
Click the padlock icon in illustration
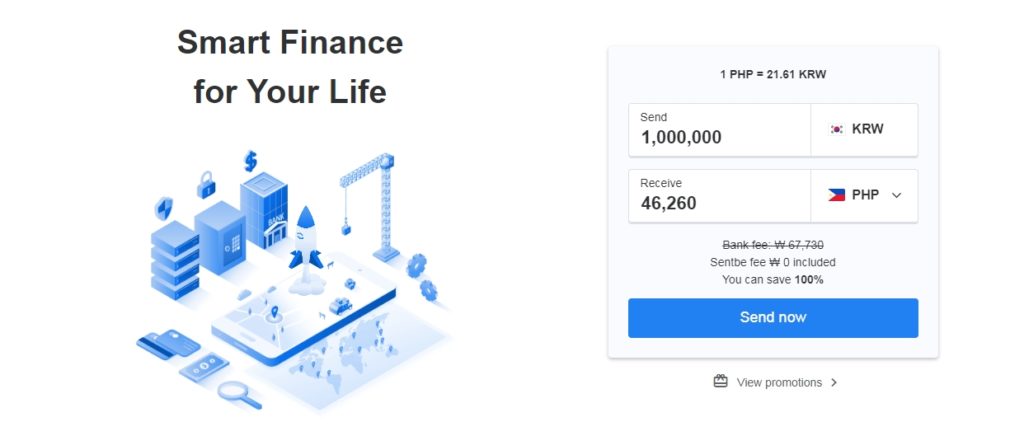pyautogui.click(x=207, y=184)
